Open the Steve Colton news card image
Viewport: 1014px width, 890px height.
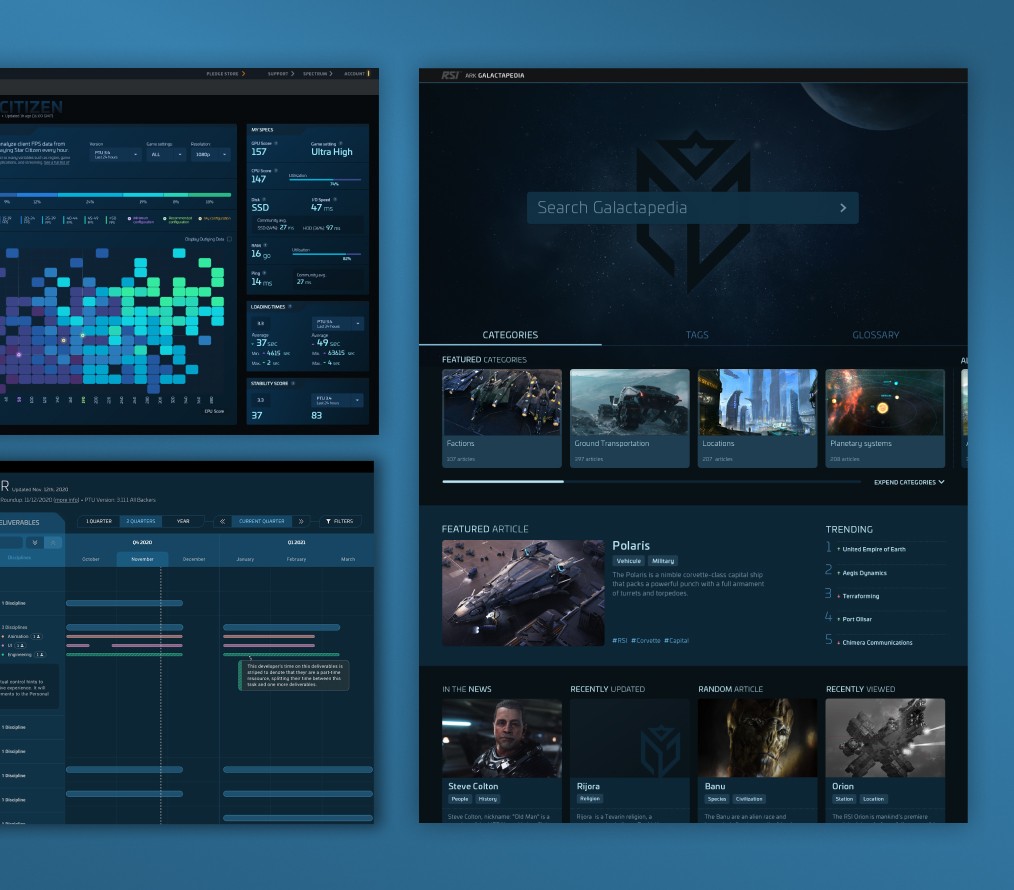pos(502,738)
